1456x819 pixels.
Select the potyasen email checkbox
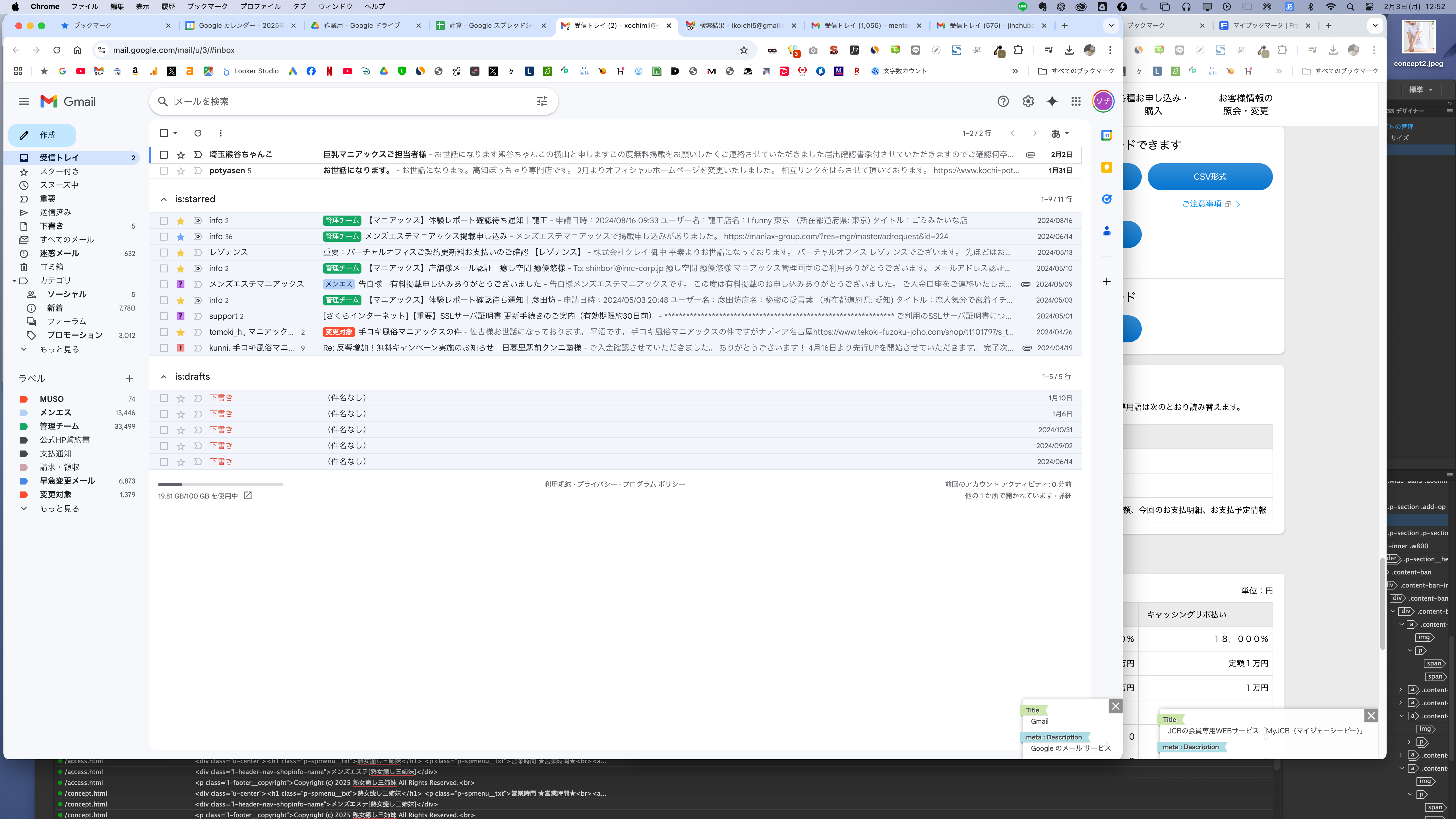(164, 170)
